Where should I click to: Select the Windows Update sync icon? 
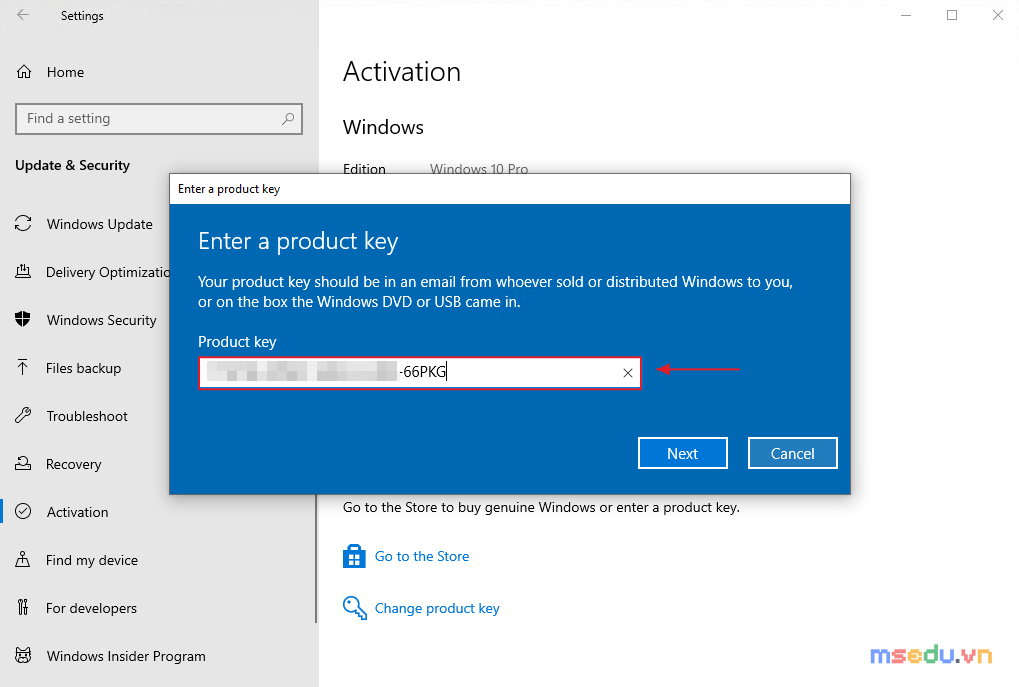(23, 224)
